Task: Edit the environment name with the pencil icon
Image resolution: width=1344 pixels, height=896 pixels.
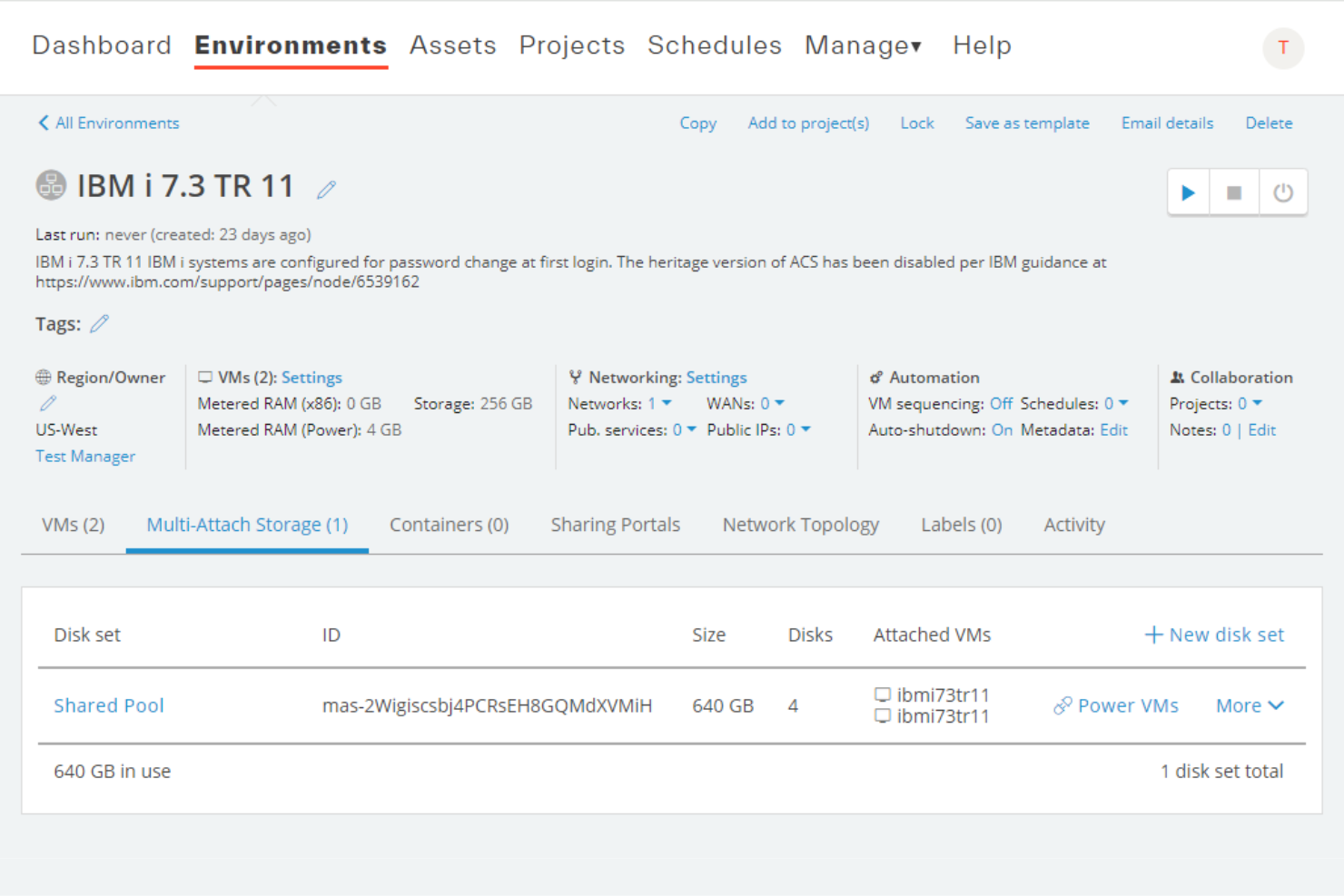Action: 327,189
